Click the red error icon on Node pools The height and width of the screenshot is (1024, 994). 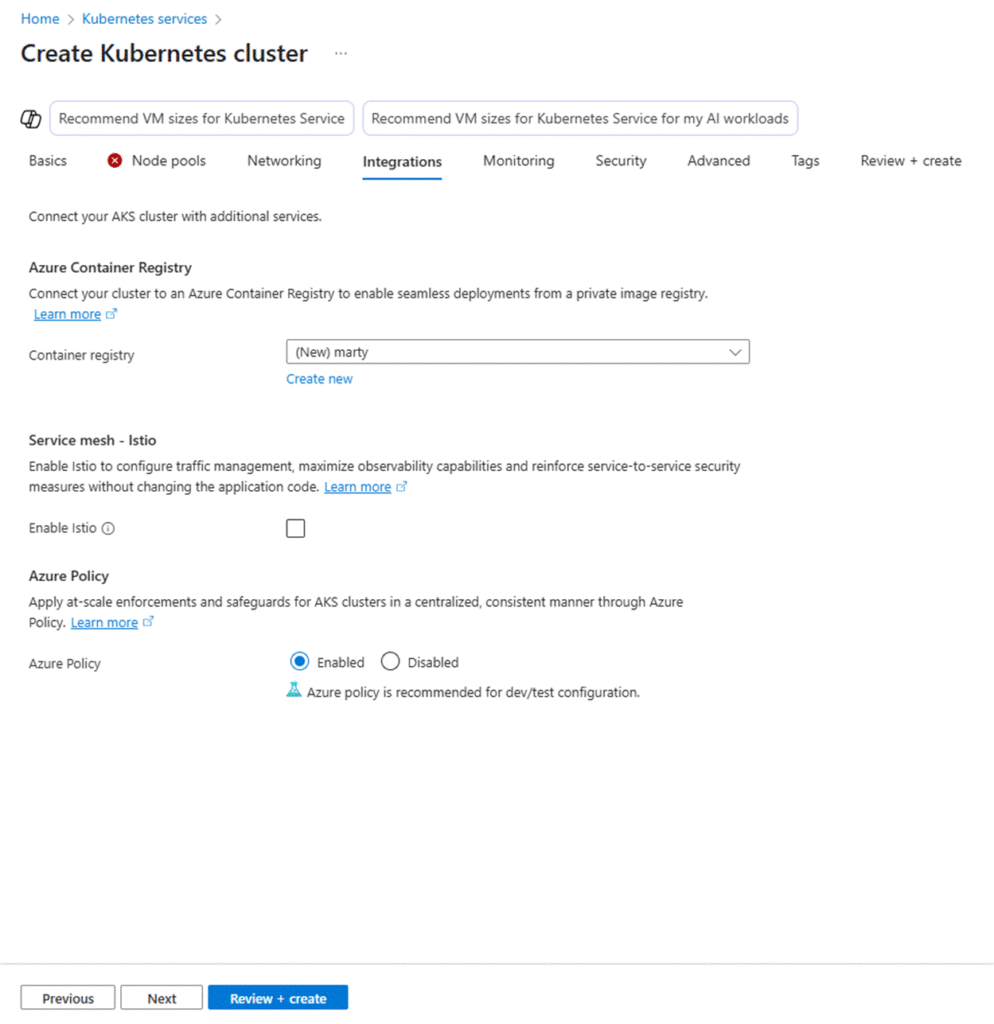(x=115, y=160)
